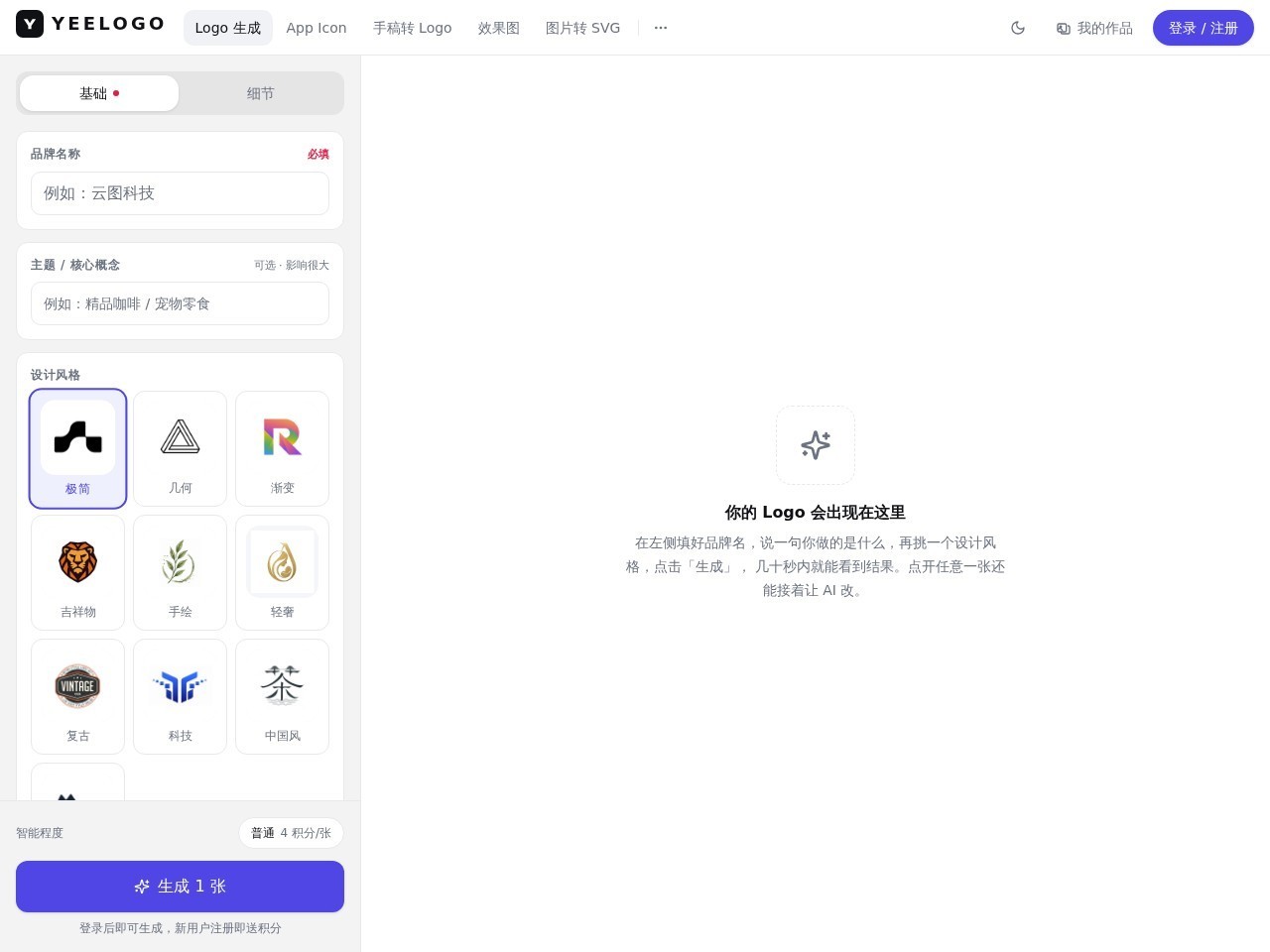Open the 普通 4 积分/张 quality selector
Screen dimensions: 1270x952
(291, 833)
